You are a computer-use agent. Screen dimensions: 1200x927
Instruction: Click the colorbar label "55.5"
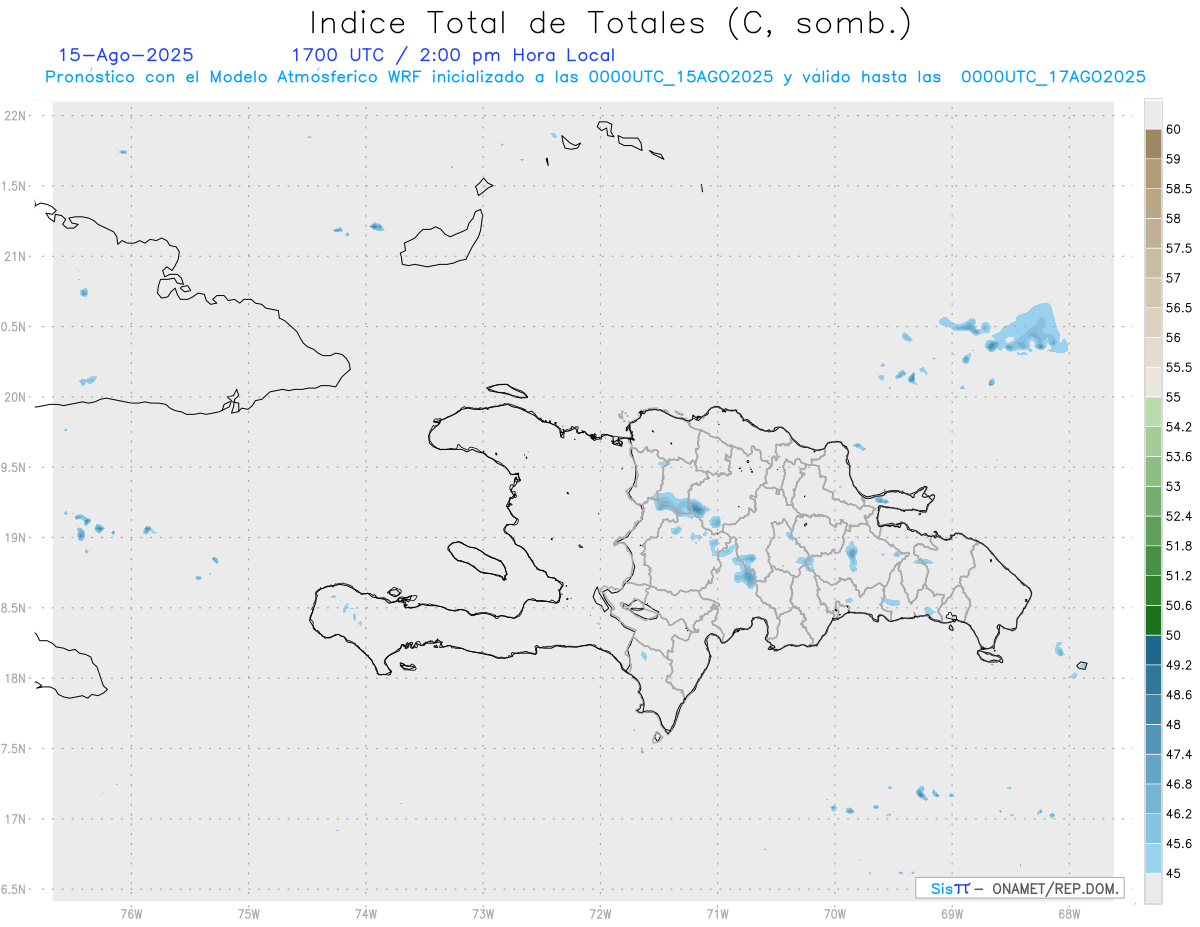coord(1178,367)
